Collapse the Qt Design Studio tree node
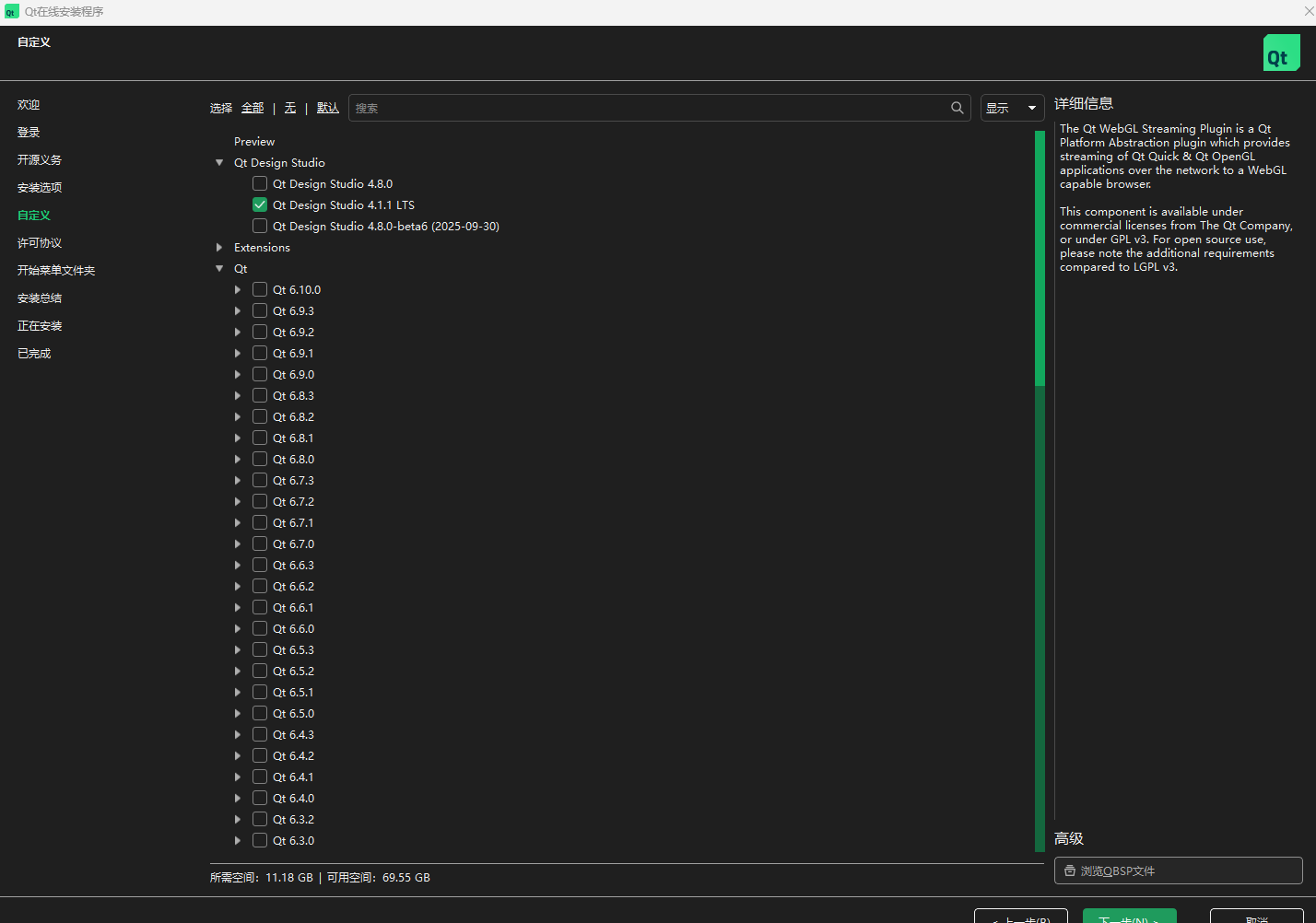The image size is (1316, 923). (x=219, y=162)
